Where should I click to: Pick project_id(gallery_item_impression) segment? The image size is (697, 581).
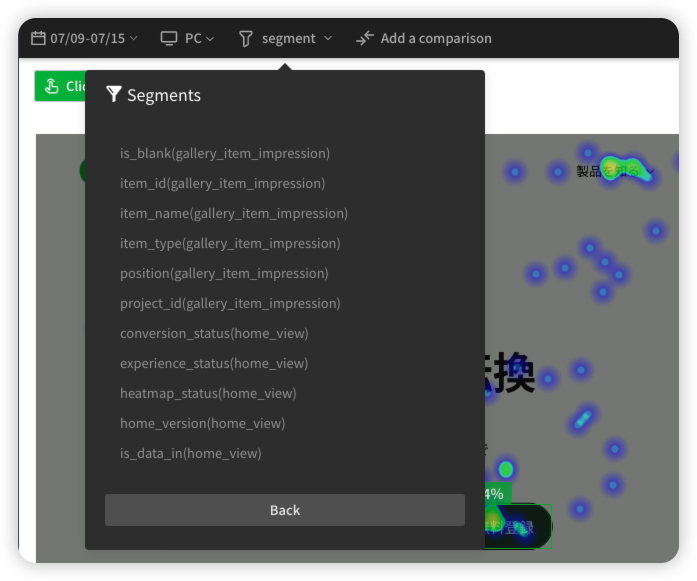coord(230,303)
